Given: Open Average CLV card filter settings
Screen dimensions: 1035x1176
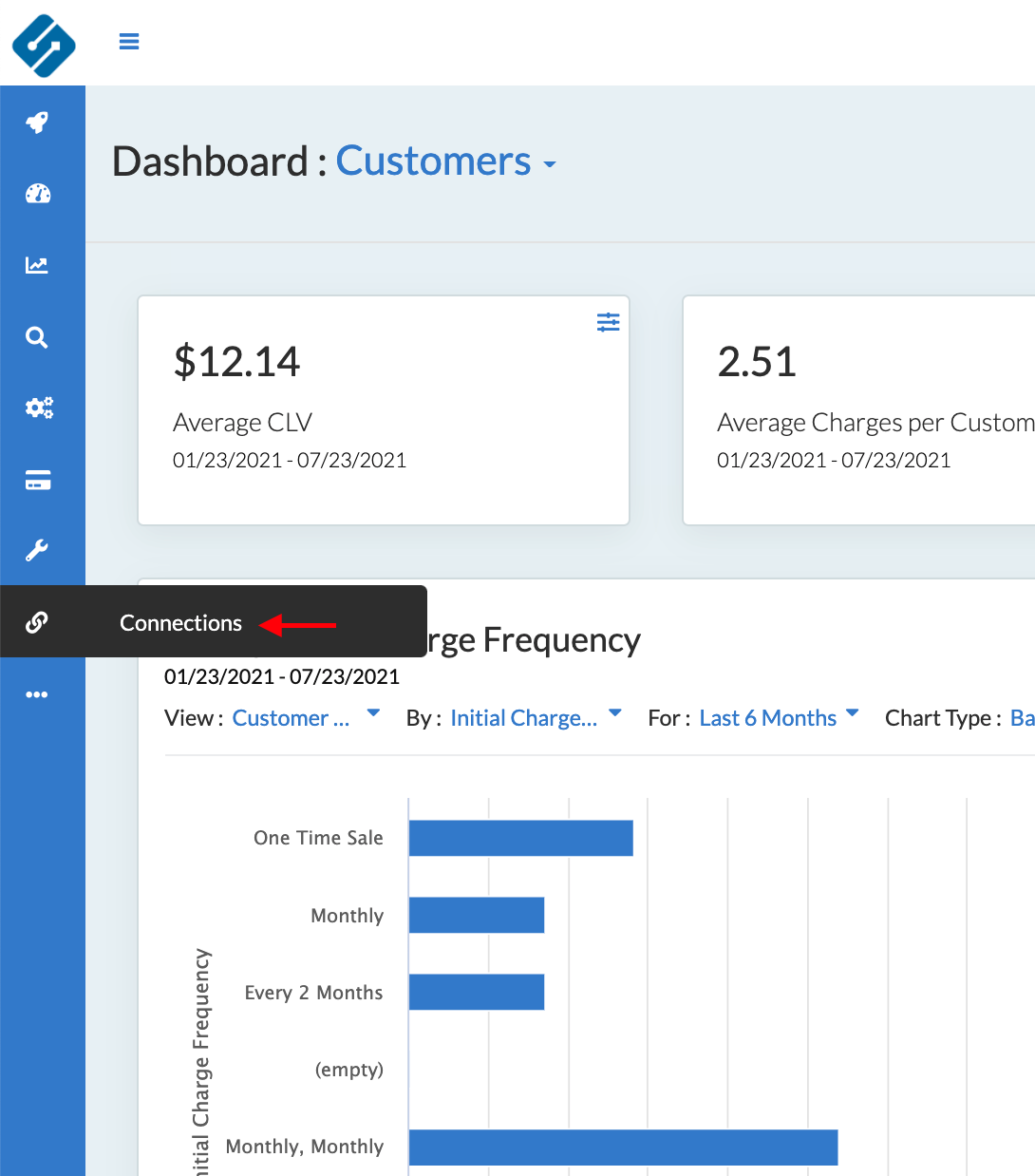Looking at the screenshot, I should pyautogui.click(x=608, y=322).
